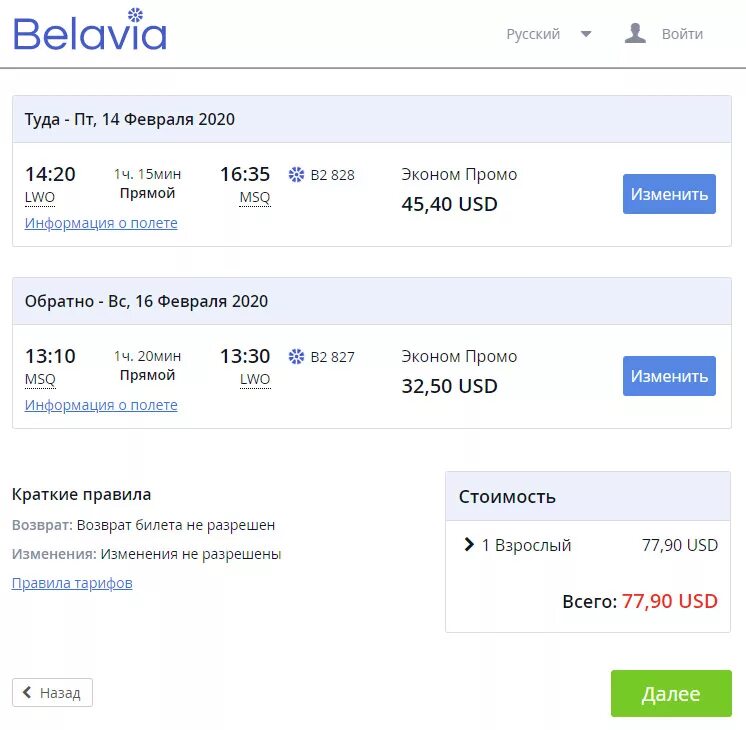Click Войти to sign in
Viewport: 746px width, 730px height.
pos(682,34)
